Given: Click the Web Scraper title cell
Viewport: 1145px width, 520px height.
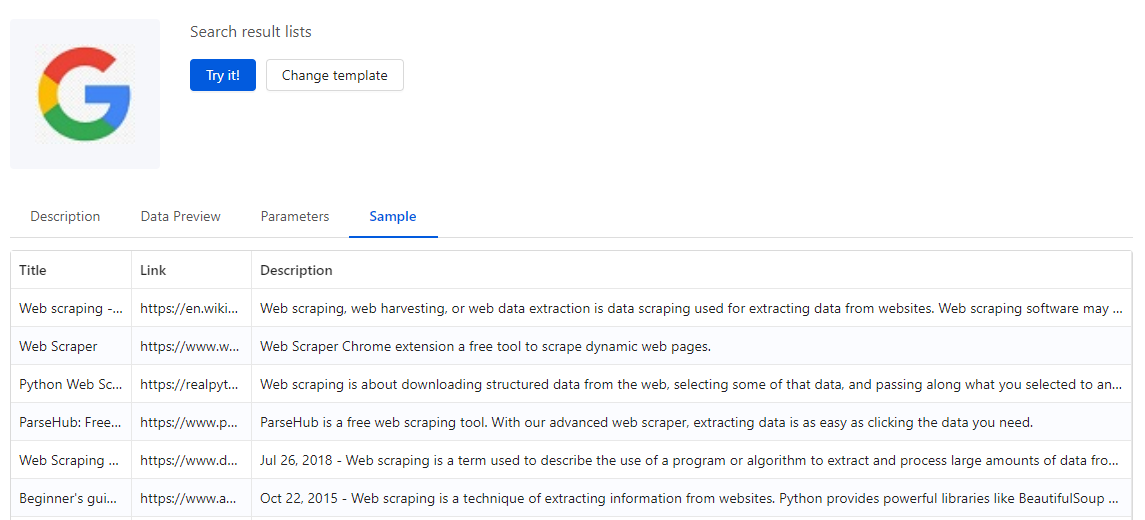Looking at the screenshot, I should point(58,346).
